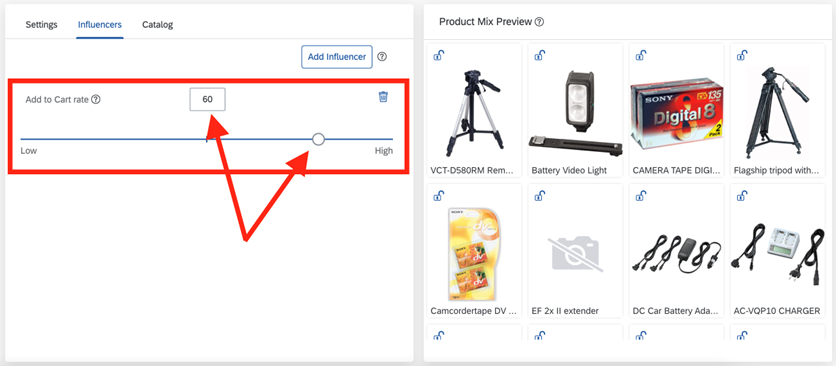Screen dimensions: 836x366
Task: Toggle lock on Battery Video Light
Action: click(x=540, y=55)
